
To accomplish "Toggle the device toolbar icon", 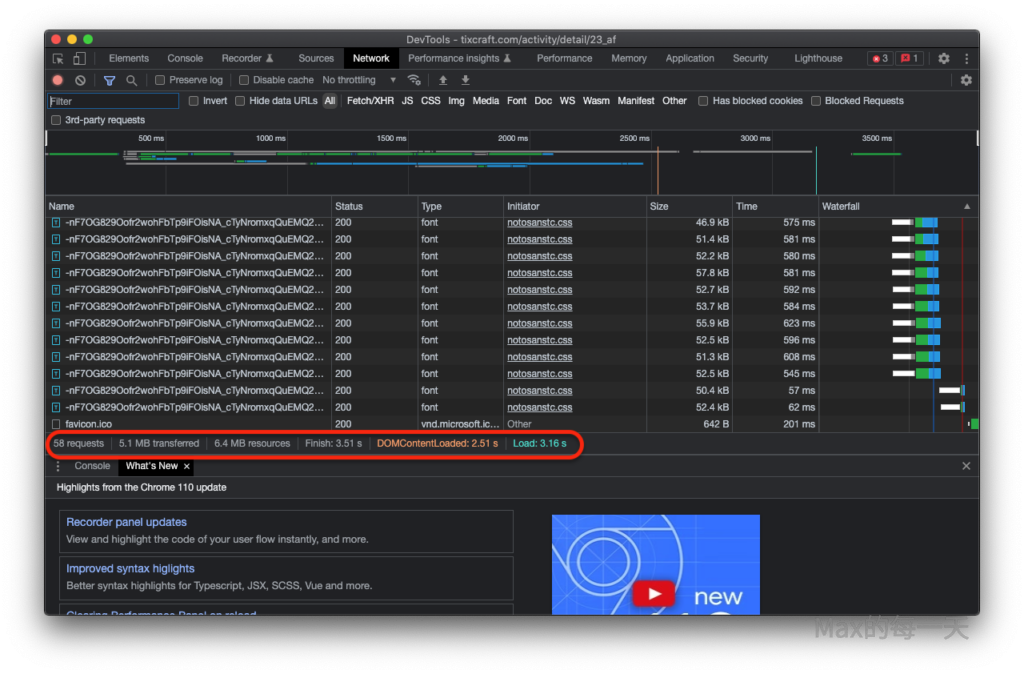I will pyautogui.click(x=79, y=59).
